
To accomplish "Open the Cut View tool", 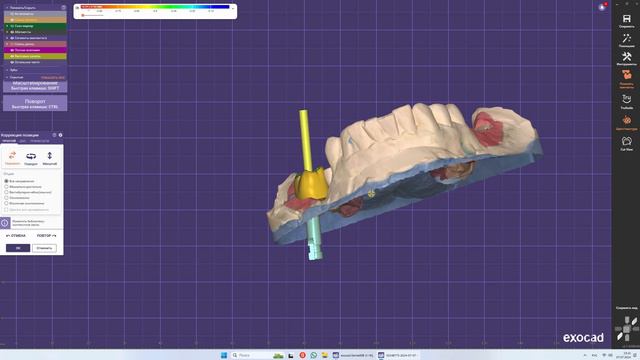I will point(627,141).
